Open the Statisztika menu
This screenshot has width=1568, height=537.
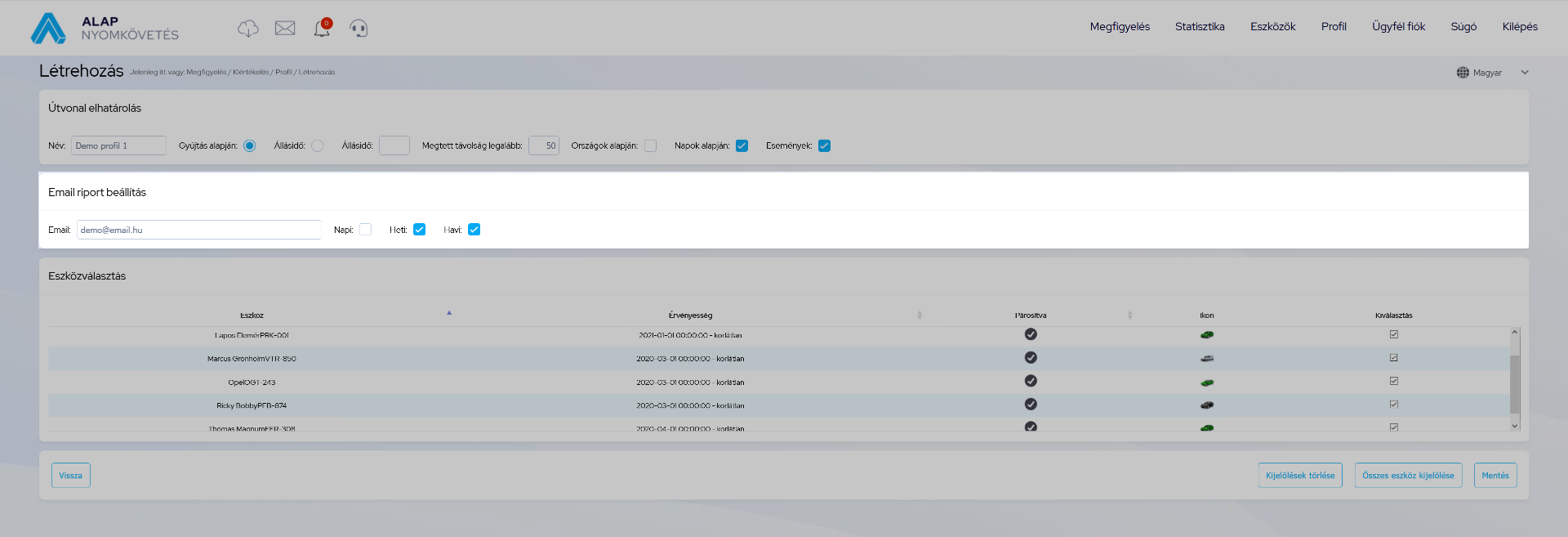[x=1199, y=27]
